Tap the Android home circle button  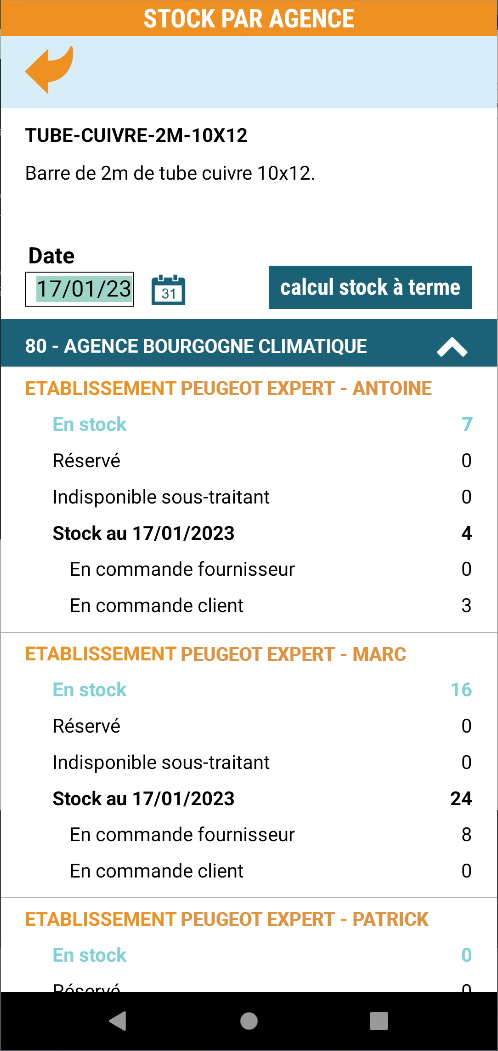click(249, 1020)
